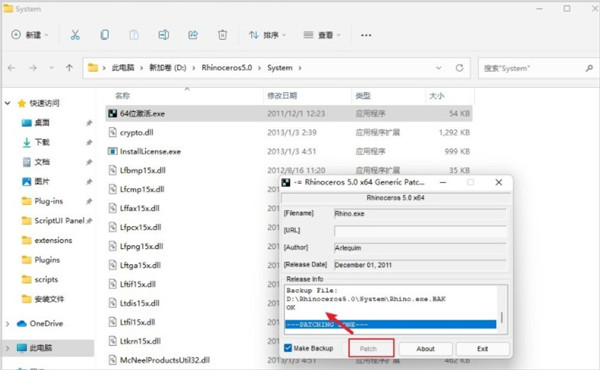Select OneDrive in the sidebar
The image size is (600, 370).
coord(46,324)
